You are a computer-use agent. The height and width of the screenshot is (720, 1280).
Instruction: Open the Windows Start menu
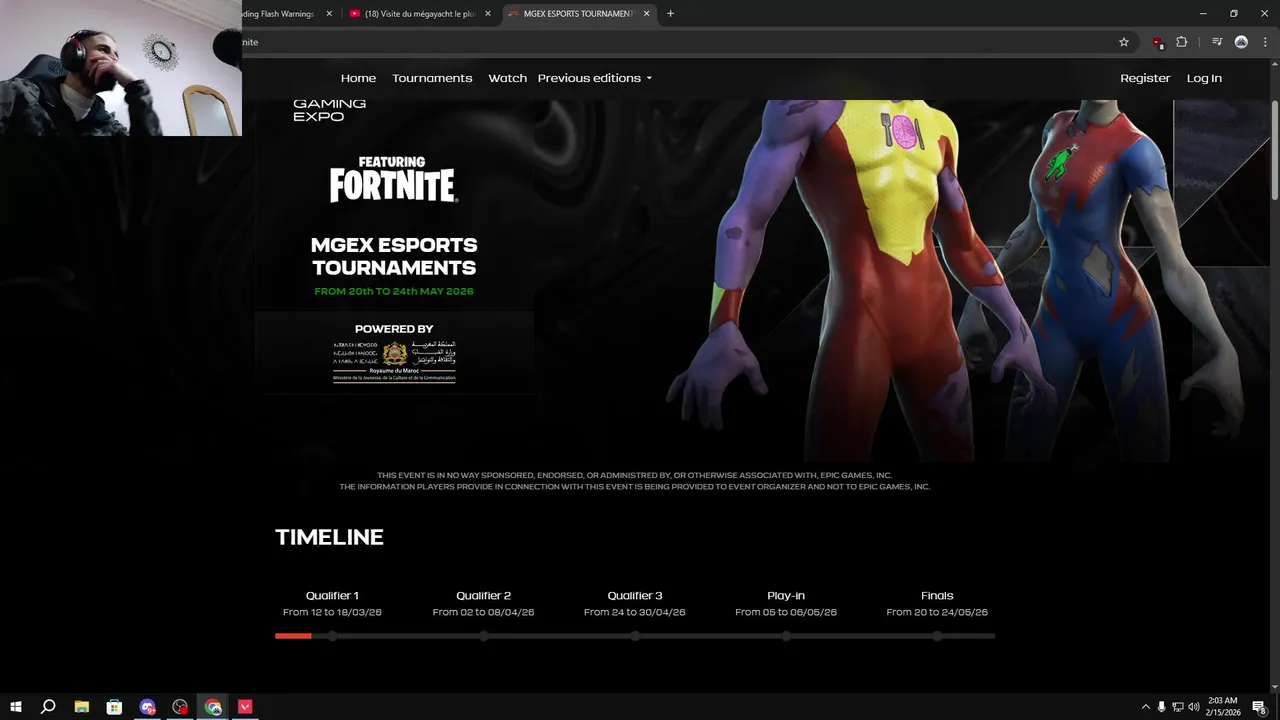(x=16, y=707)
